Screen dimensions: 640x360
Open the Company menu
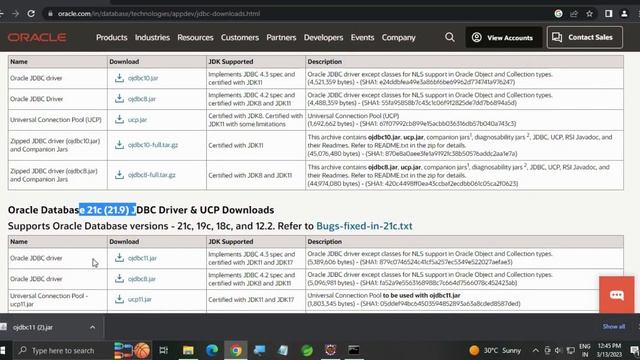398,38
